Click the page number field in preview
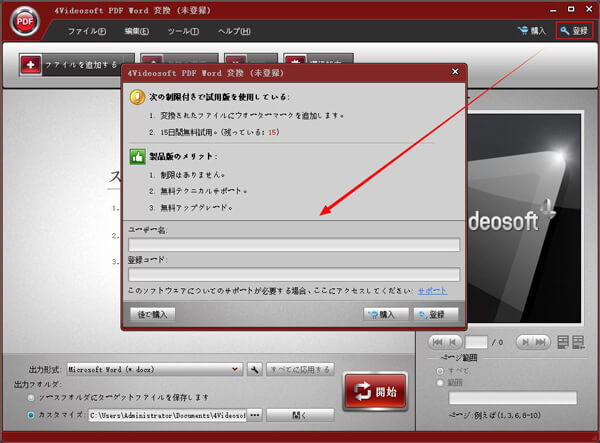This screenshot has width=600, height=443. coord(476,342)
